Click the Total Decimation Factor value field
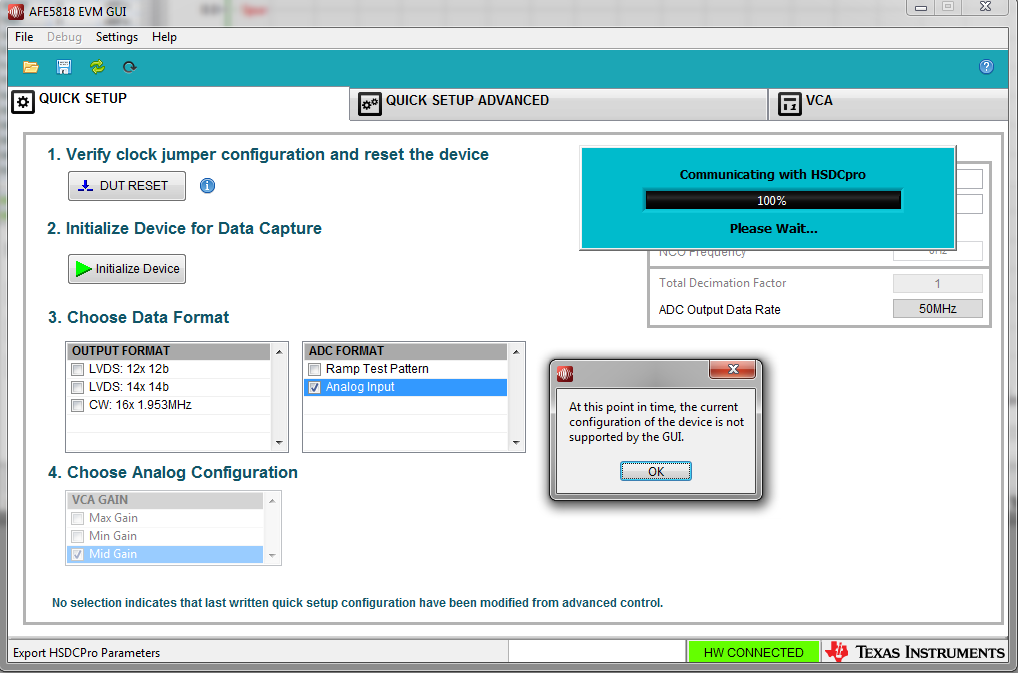Image resolution: width=1018 pixels, height=673 pixels. tap(937, 284)
